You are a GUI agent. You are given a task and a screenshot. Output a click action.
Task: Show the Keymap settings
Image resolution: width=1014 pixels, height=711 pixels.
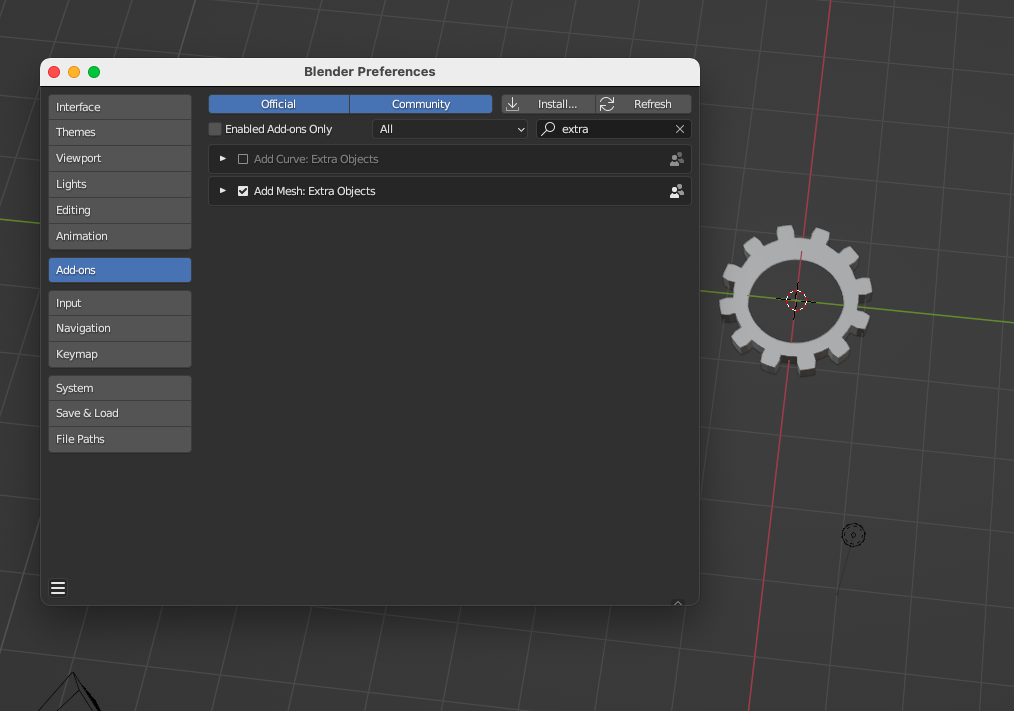(x=120, y=354)
